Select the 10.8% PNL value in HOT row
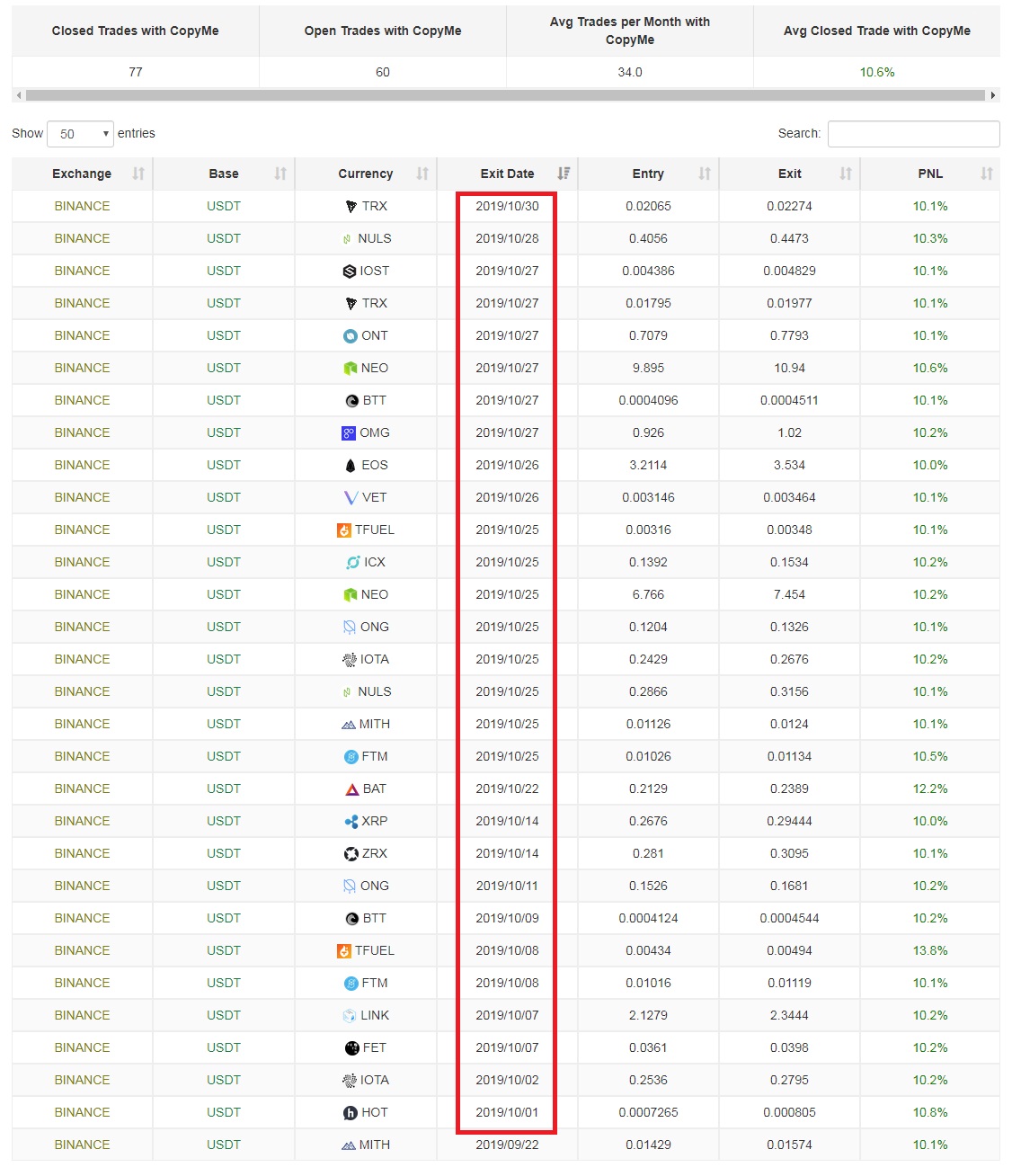The width and height of the screenshot is (1012, 1176). coord(930,1112)
